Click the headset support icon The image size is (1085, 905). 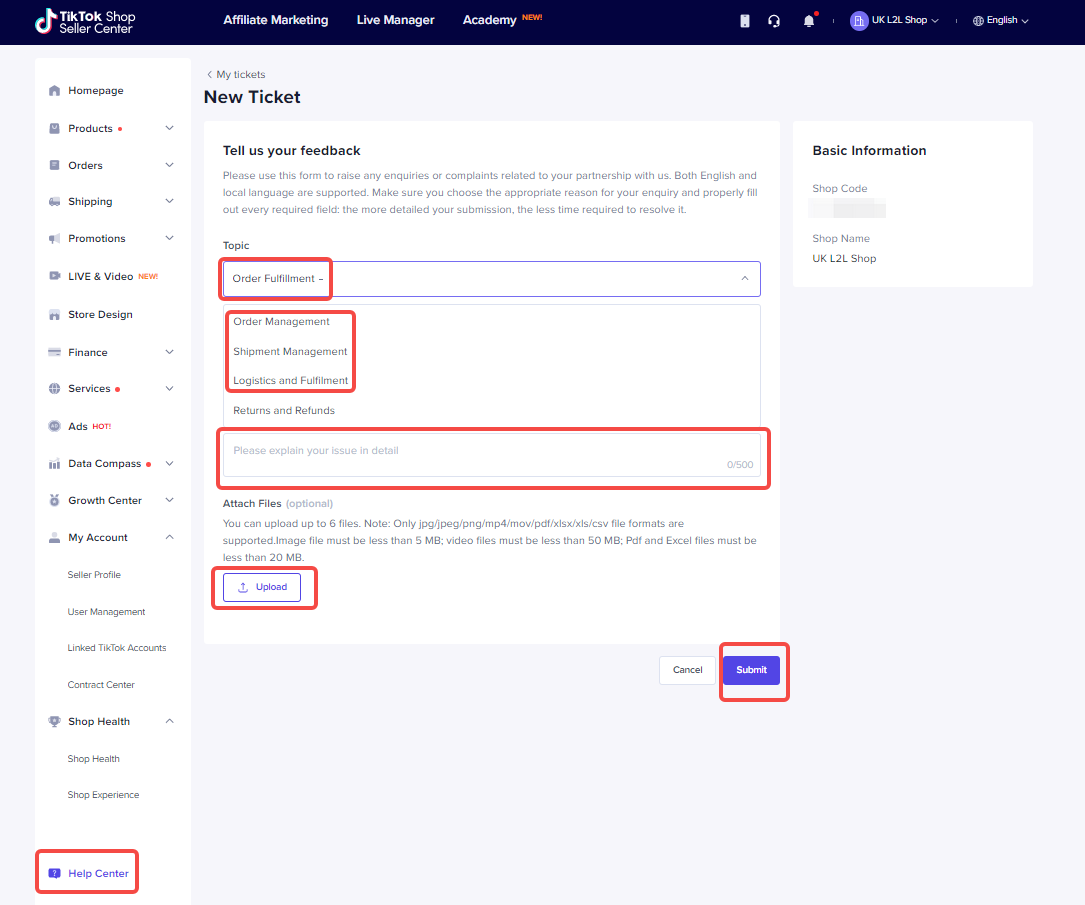(774, 20)
